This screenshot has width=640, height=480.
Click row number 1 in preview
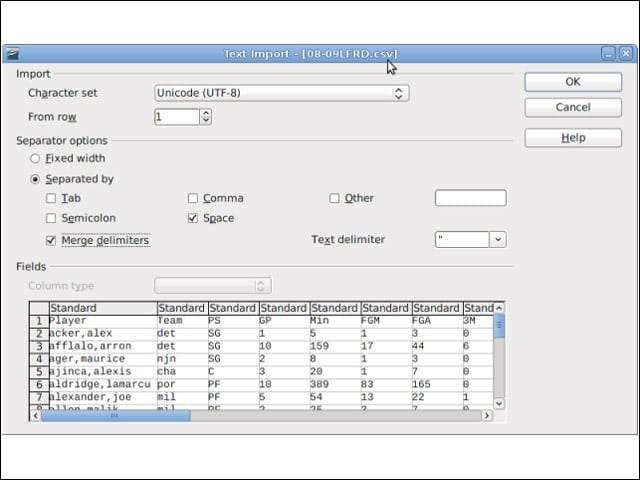click(x=39, y=321)
